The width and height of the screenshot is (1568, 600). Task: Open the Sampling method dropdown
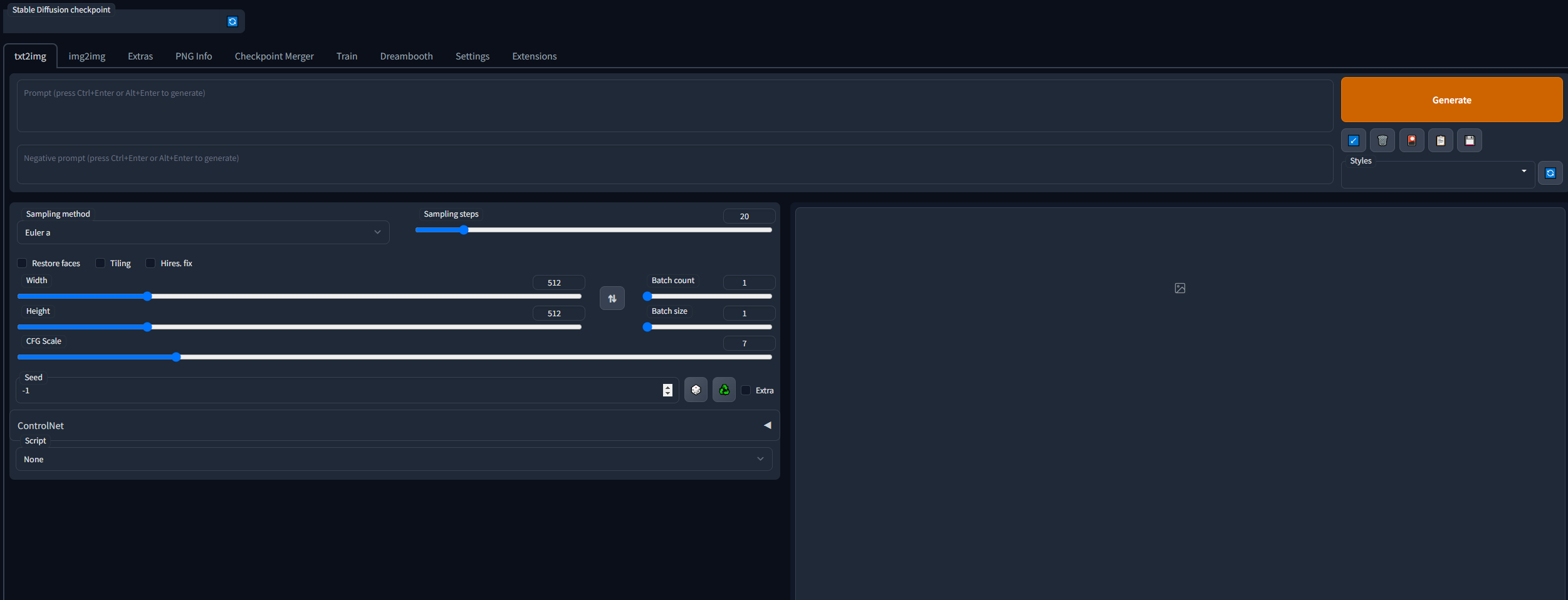pyautogui.click(x=203, y=232)
